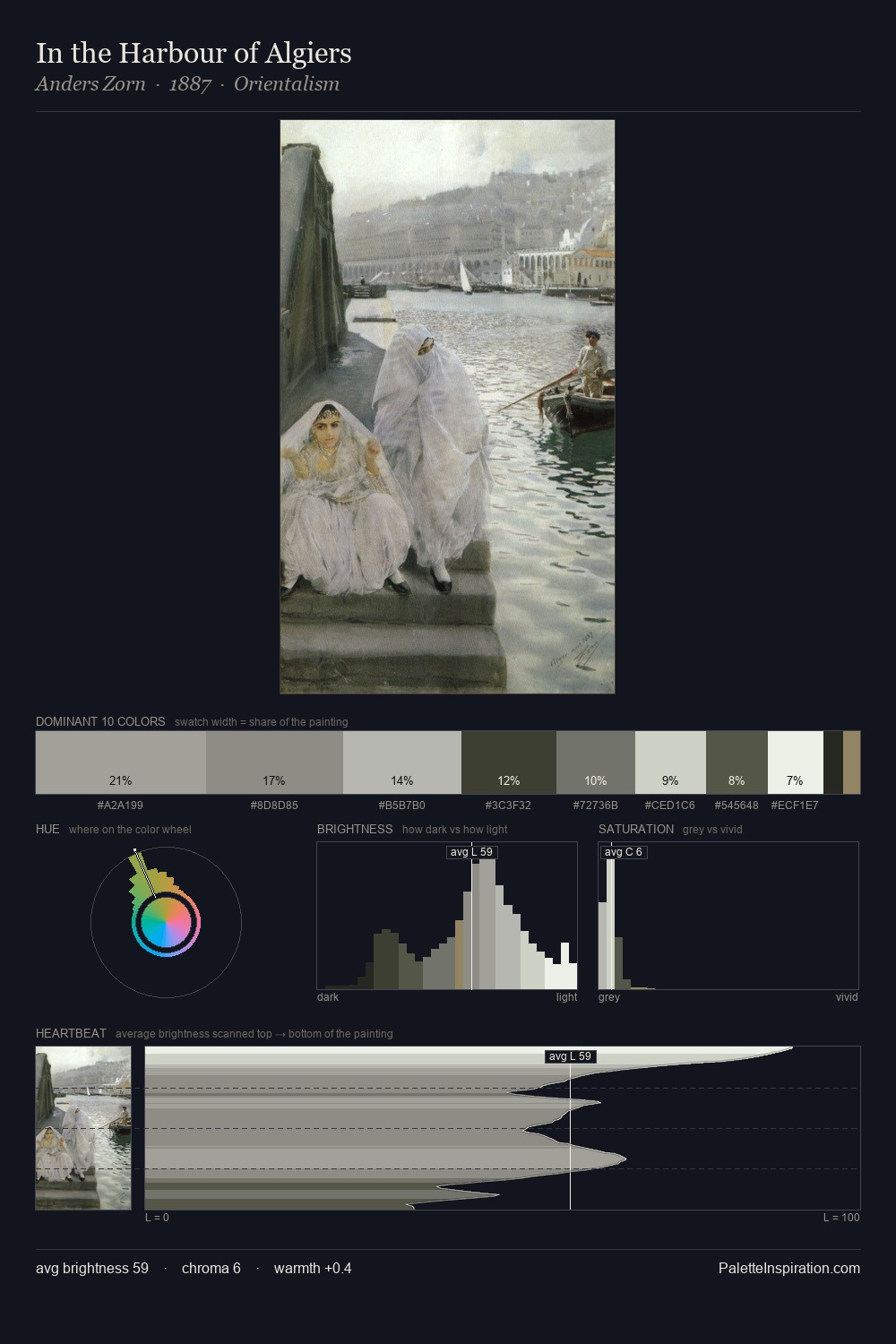Click the hex code #B5B7B0
The height and width of the screenshot is (1344, 896).
[x=402, y=806]
